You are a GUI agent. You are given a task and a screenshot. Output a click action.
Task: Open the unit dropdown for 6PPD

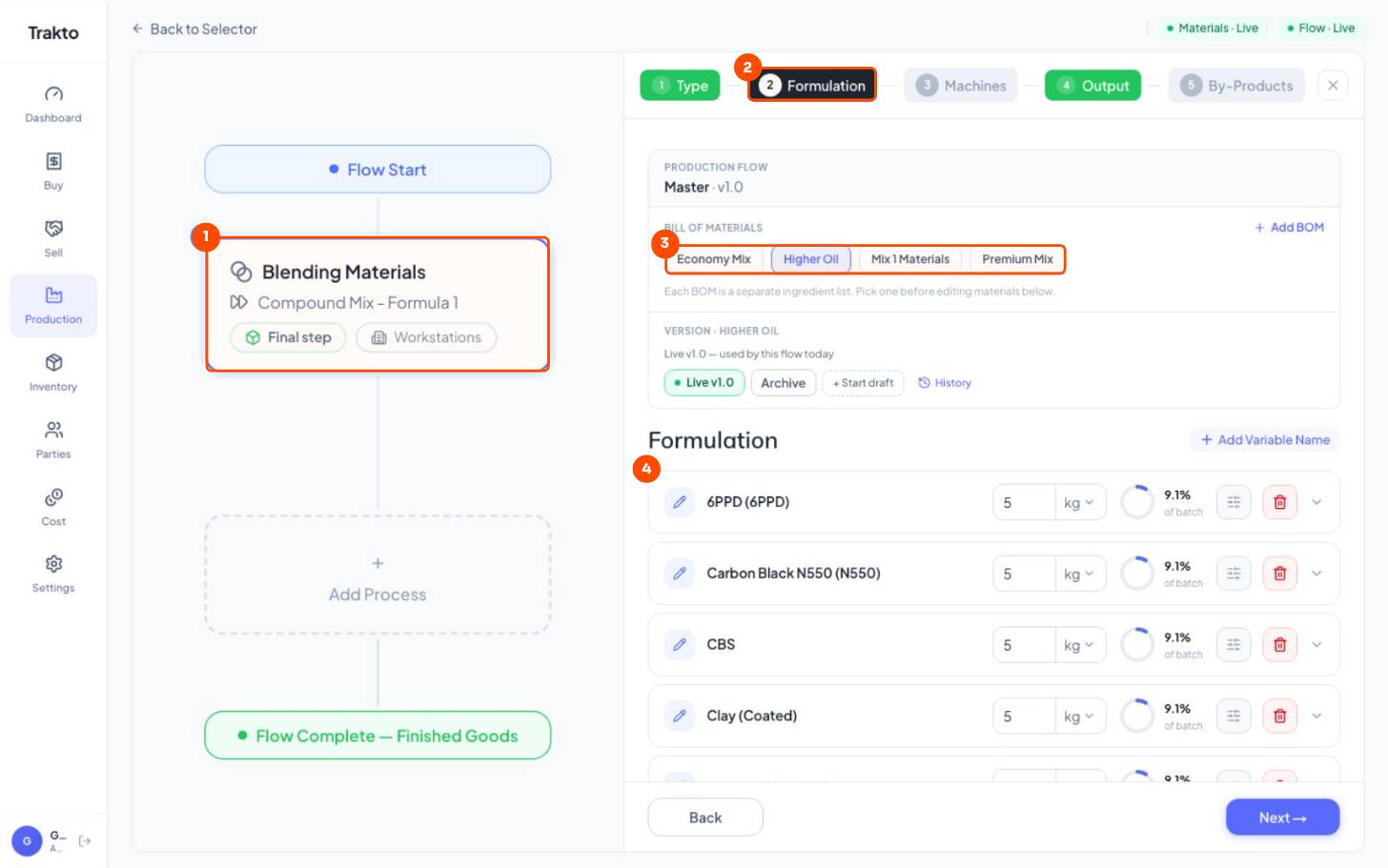click(x=1079, y=502)
